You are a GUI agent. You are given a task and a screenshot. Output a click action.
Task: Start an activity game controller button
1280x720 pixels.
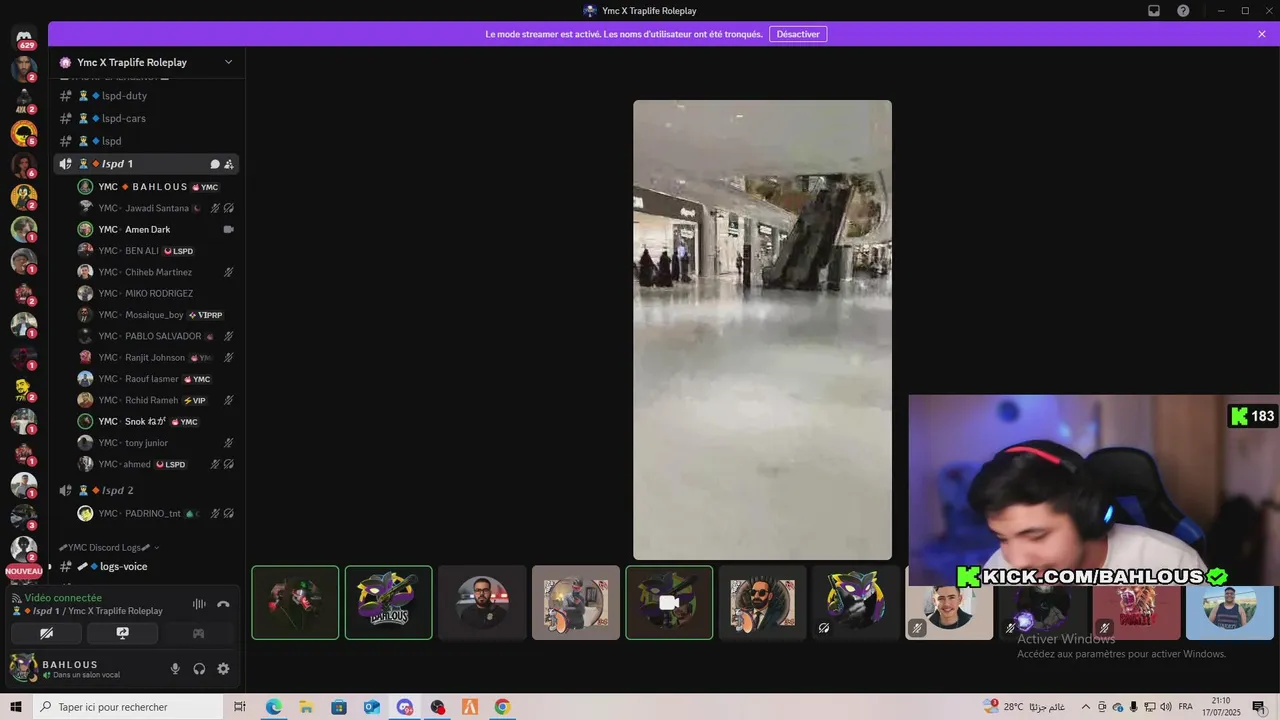[x=198, y=633]
